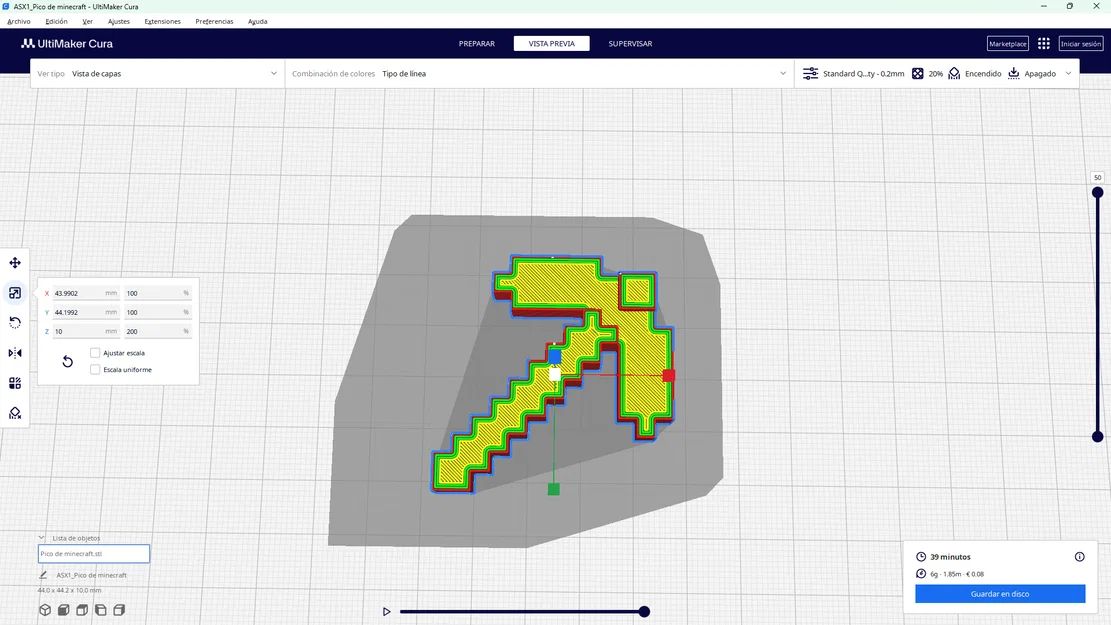The image size is (1111, 625).
Task: Click the Guardar en disco button
Action: point(999,593)
